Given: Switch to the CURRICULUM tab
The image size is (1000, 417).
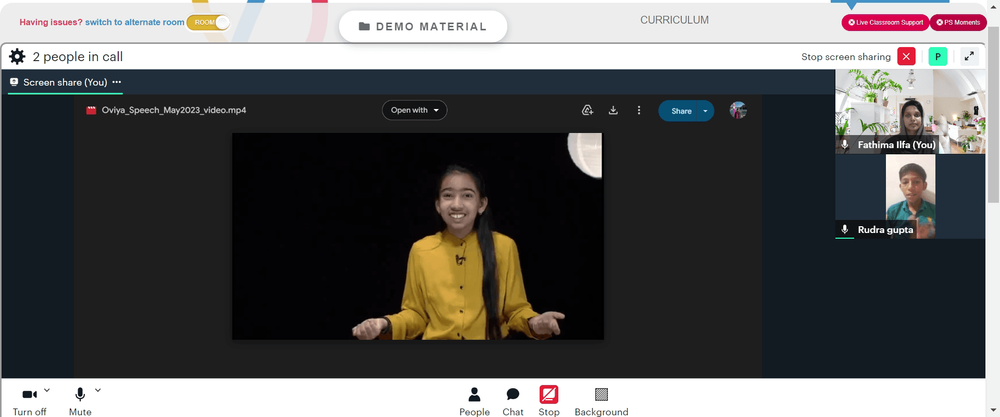Looking at the screenshot, I should click(674, 20).
